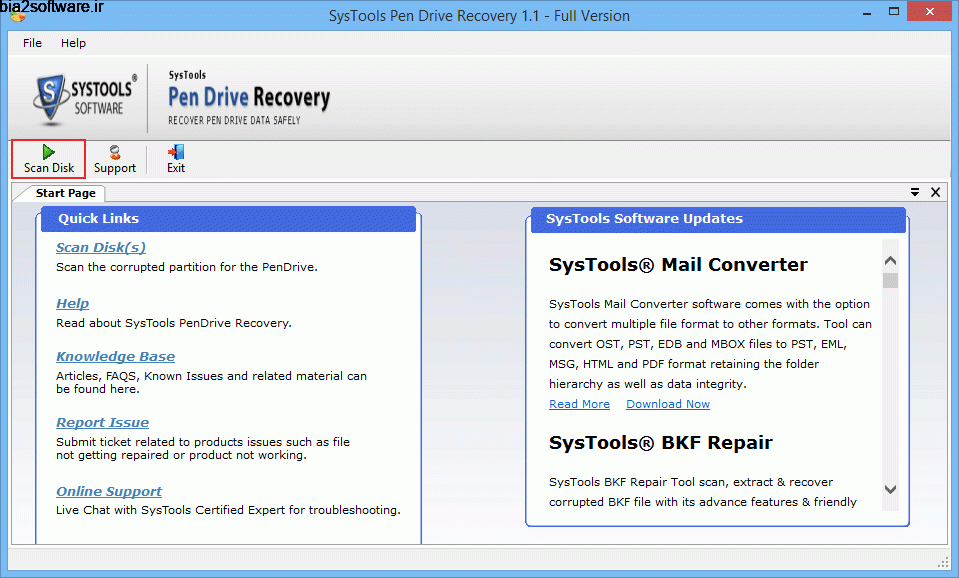Switch to the Start Page tab

(x=63, y=192)
